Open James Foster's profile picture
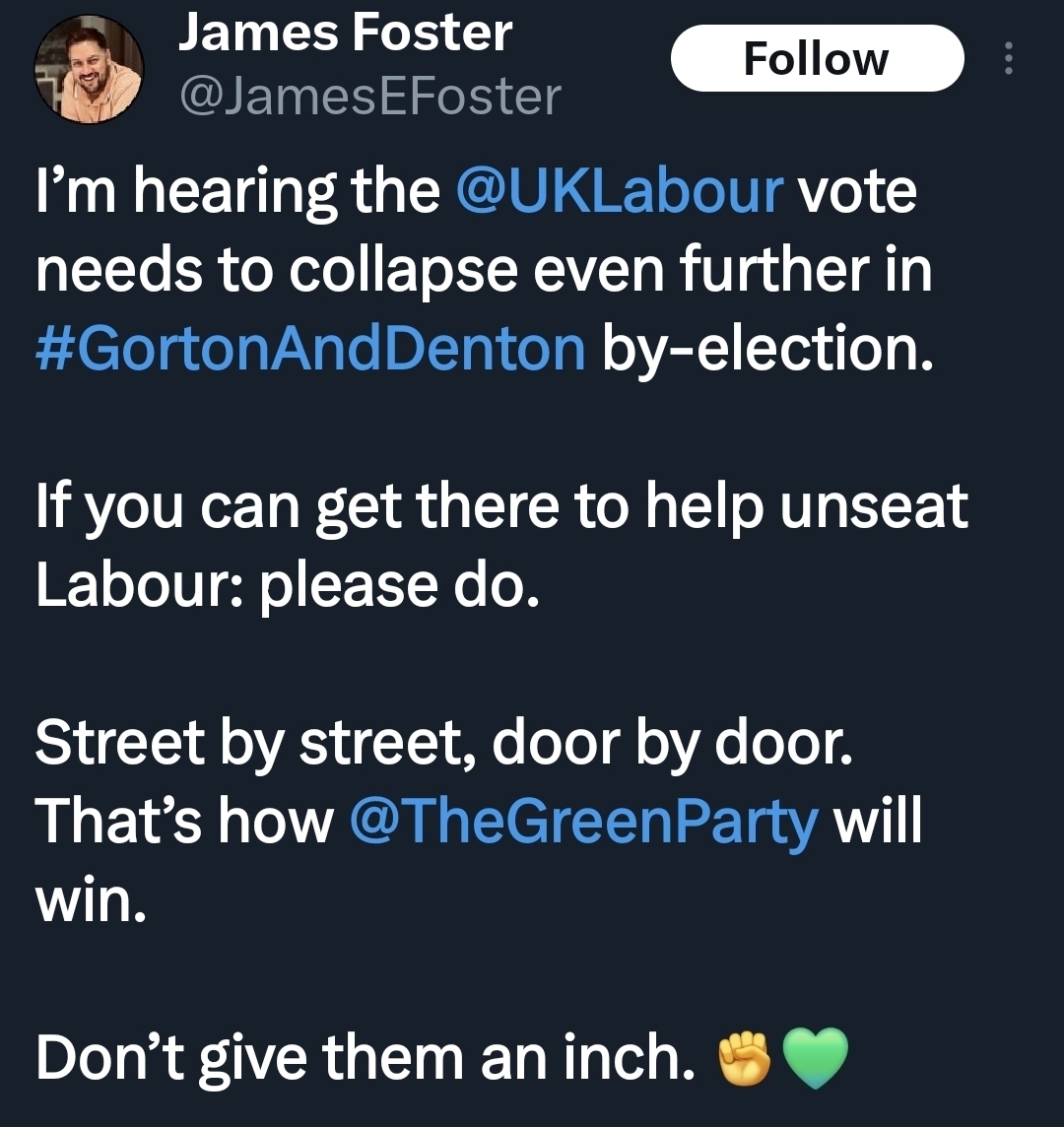Image resolution: width=1064 pixels, height=1127 pixels. tap(89, 69)
